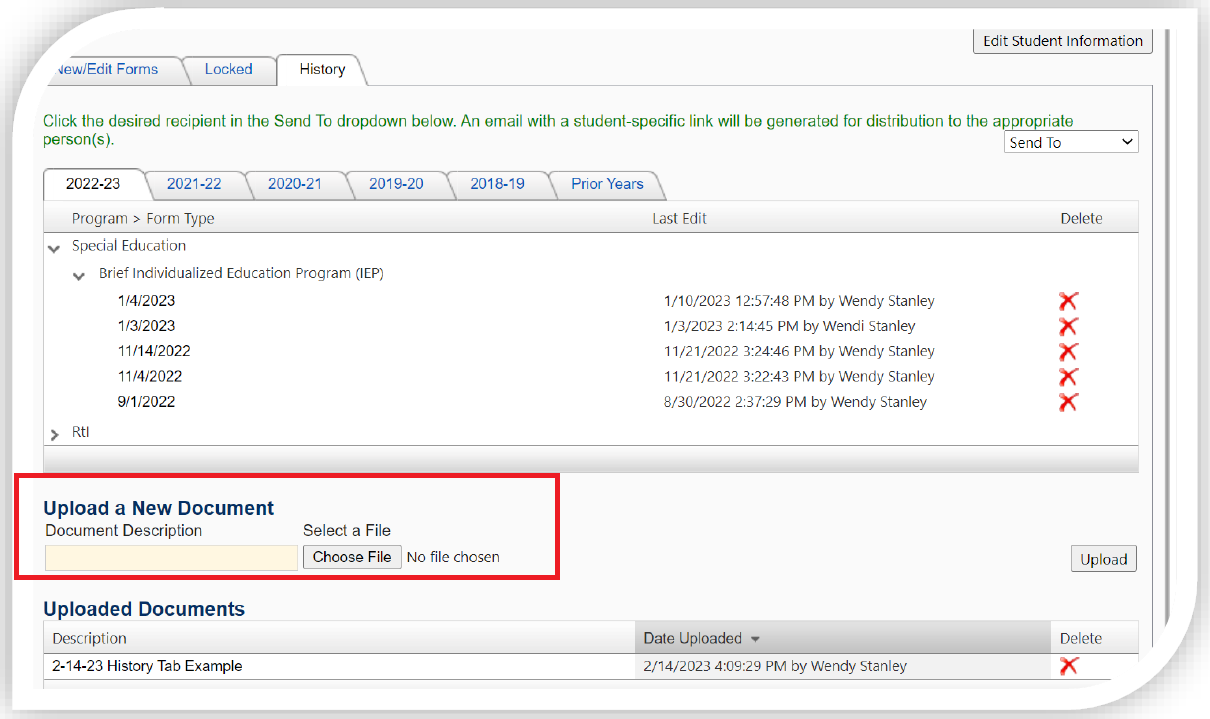Delete the 11/14/2022 IEP form

coord(1068,352)
